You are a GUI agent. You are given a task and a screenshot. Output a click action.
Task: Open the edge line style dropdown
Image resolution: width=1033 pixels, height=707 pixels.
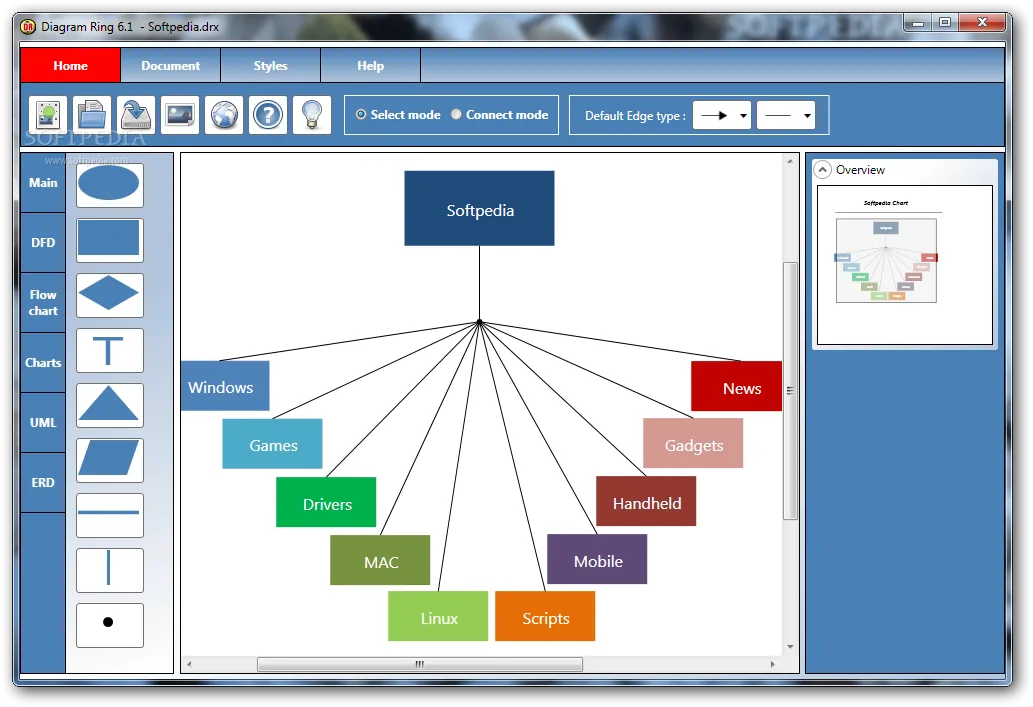click(x=786, y=115)
